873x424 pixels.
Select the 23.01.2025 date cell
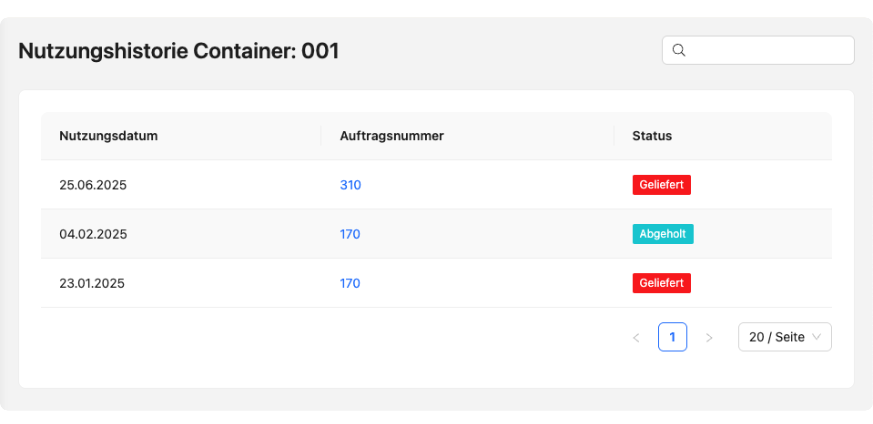point(92,283)
